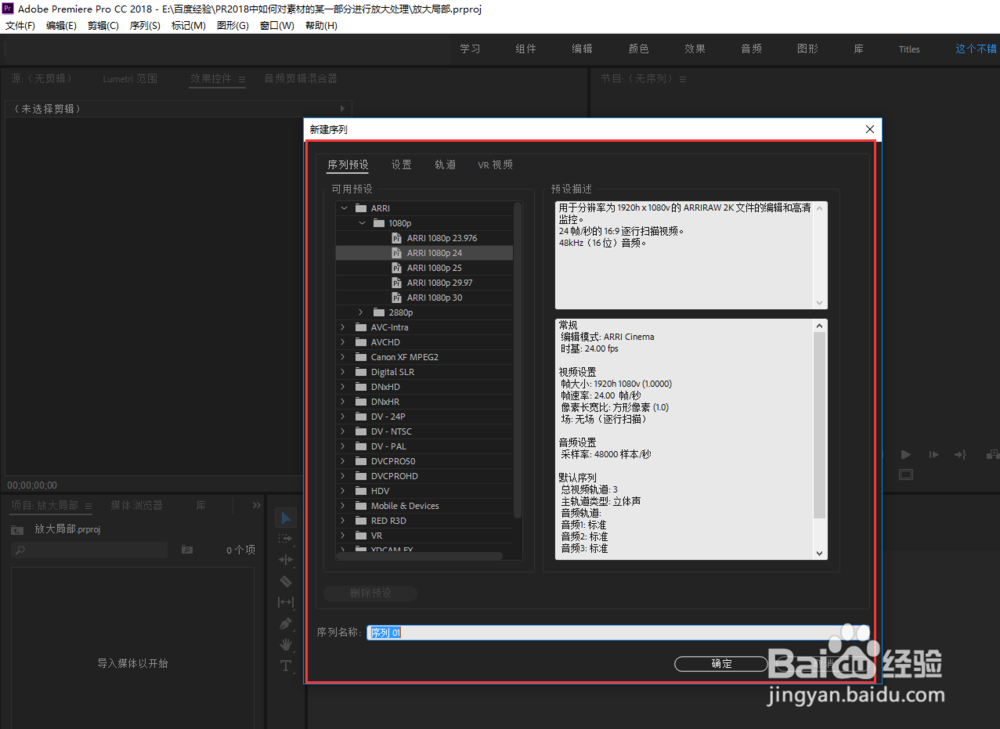Switch to 效果 workspace

[695, 49]
